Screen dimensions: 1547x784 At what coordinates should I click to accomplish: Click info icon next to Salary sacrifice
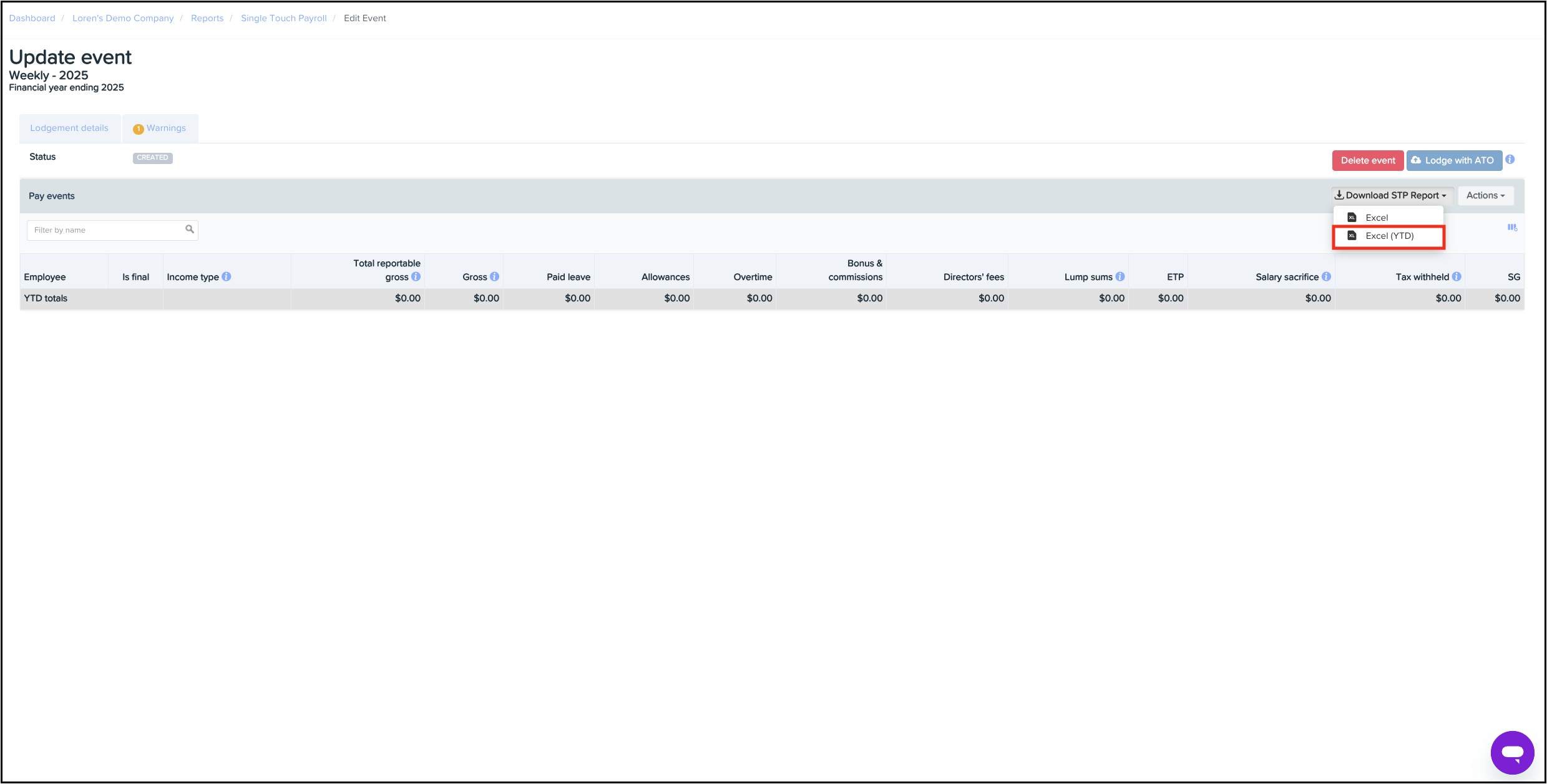pyautogui.click(x=1326, y=276)
